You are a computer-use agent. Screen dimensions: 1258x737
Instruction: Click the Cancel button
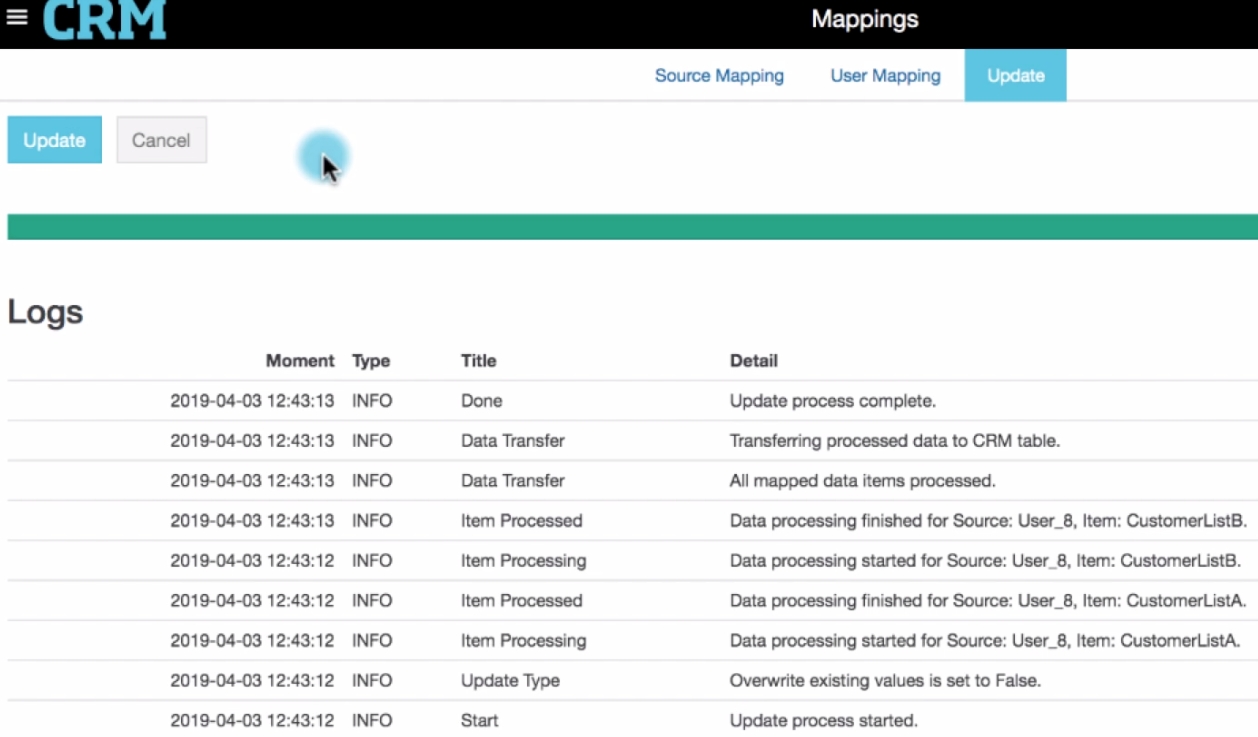(161, 140)
